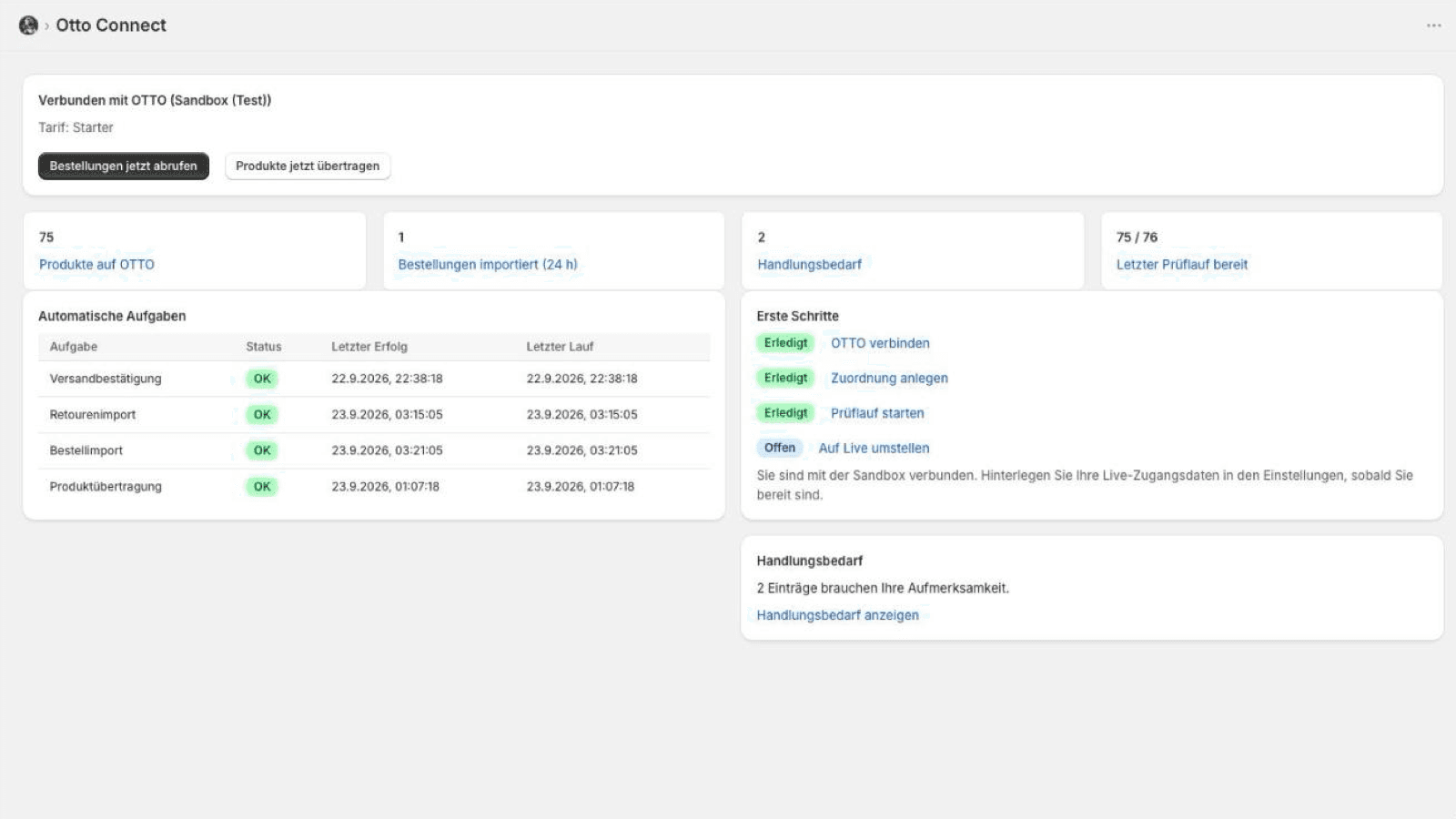Click Letzter Erfolg time 23.9.2026, 03:15:05
The height and width of the screenshot is (819, 1456).
[x=387, y=414]
